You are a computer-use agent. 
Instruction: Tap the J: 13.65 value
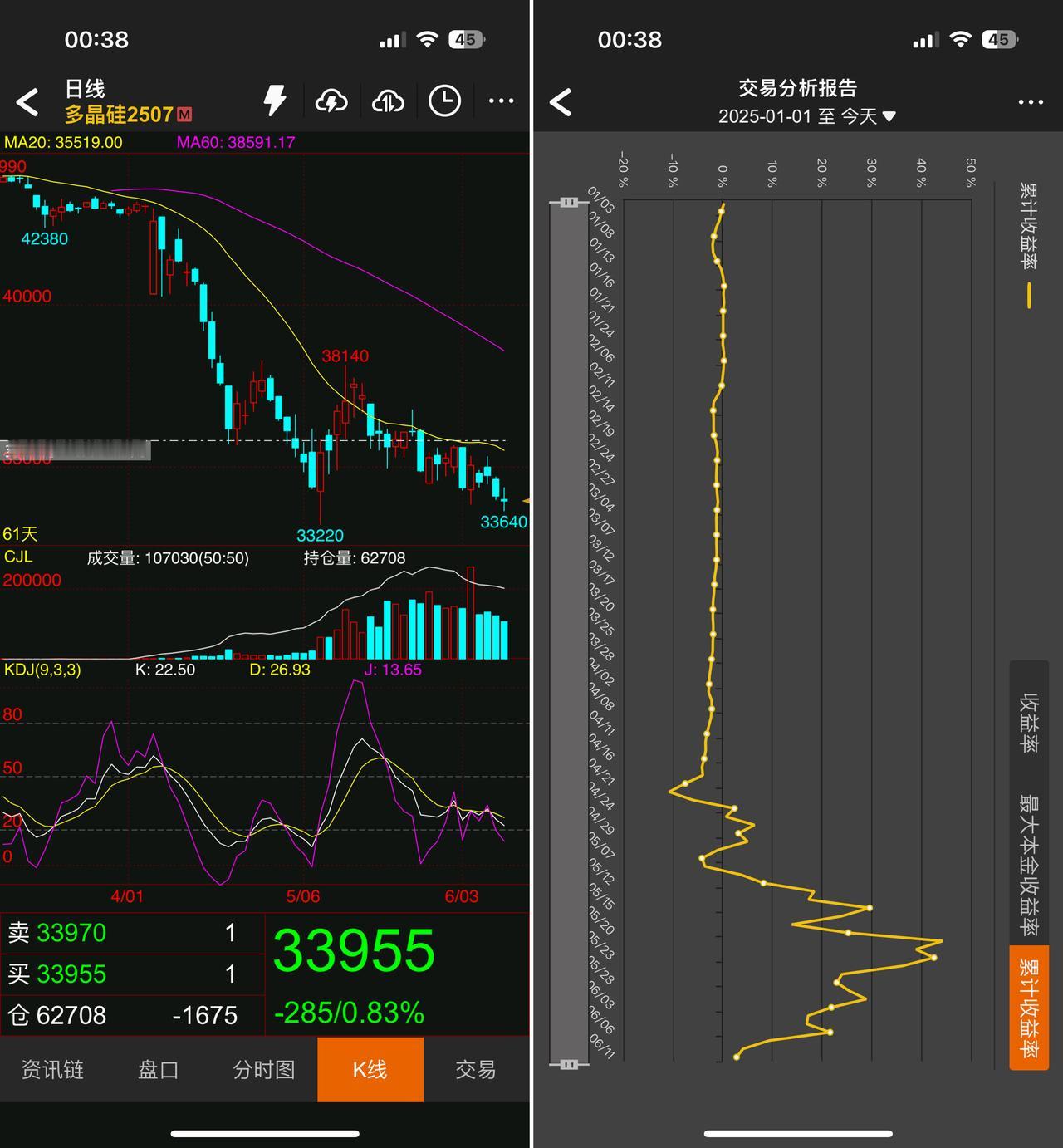click(393, 670)
